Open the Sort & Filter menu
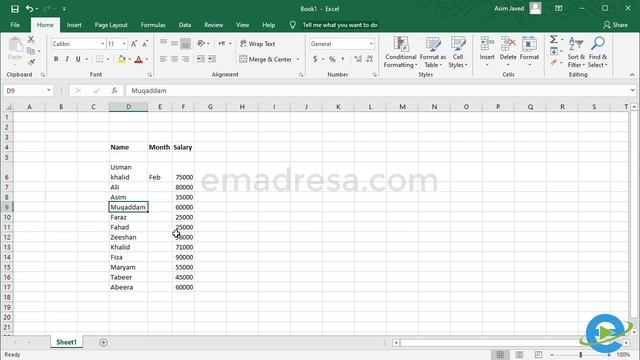Viewport: 640px width, 360px height. (576, 52)
